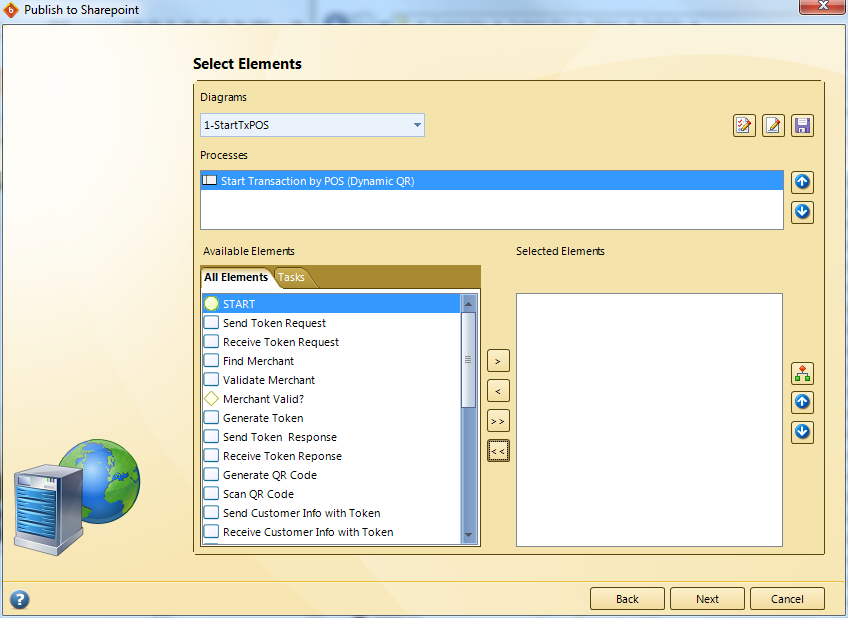Screen dimensions: 848x618
Task: Select the Merchant Valid? gateway element
Action: click(x=262, y=399)
